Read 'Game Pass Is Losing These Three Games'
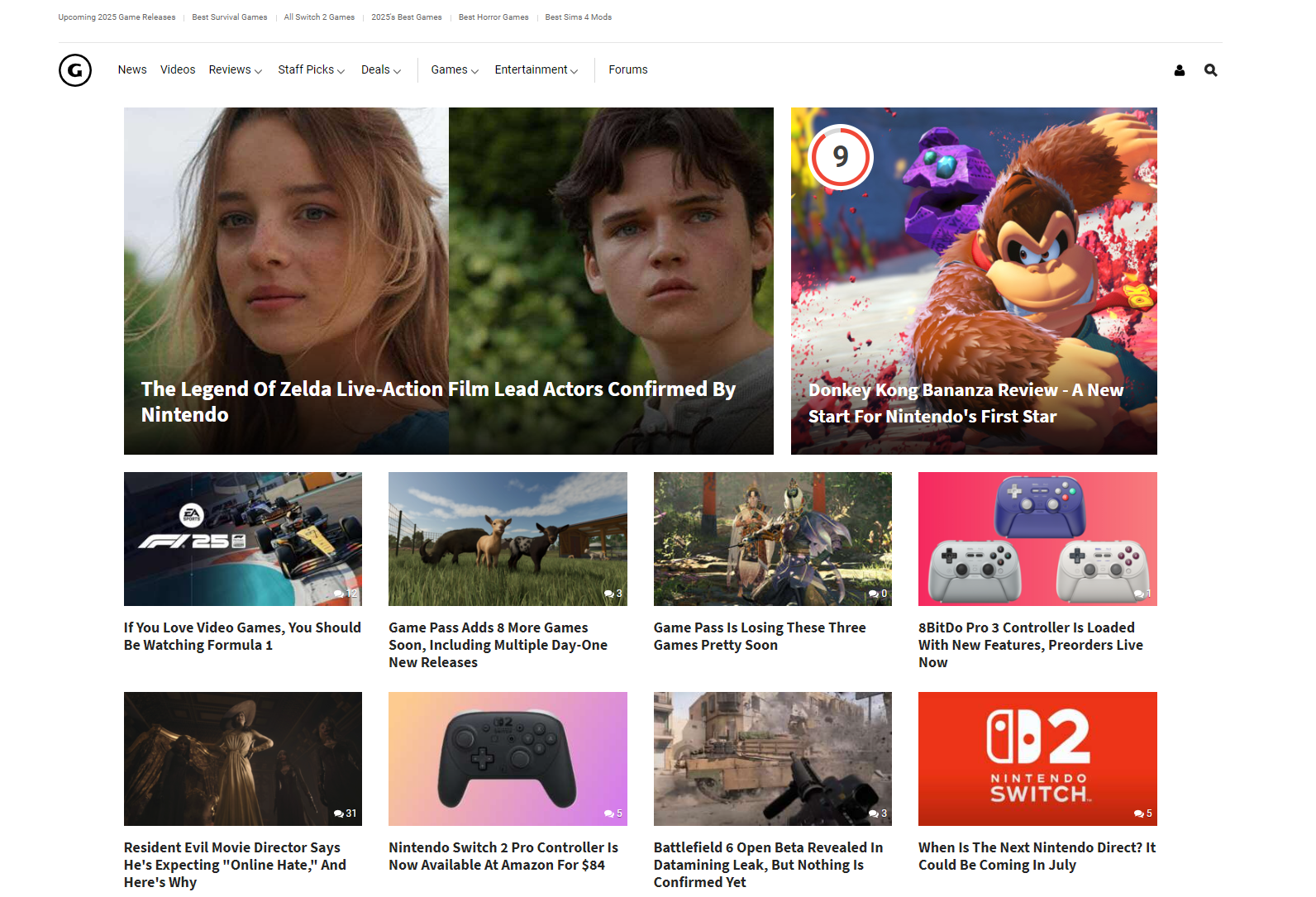The image size is (1316, 897). (x=760, y=637)
